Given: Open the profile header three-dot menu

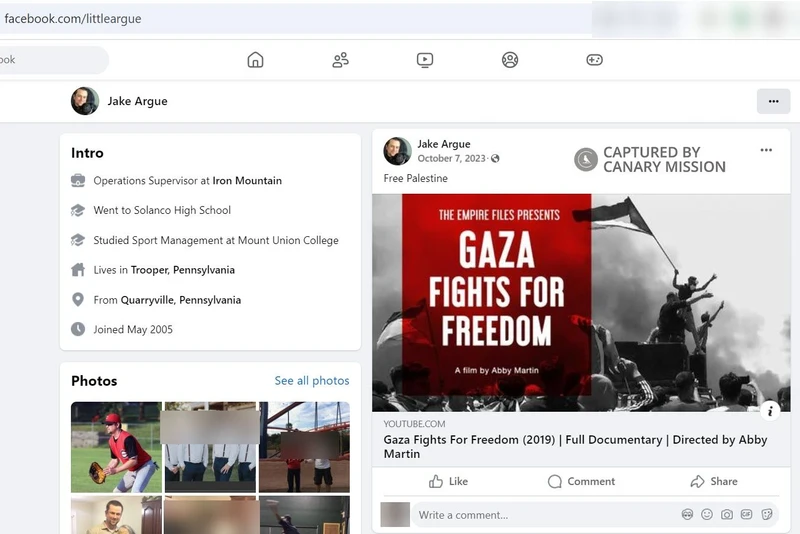Looking at the screenshot, I should (773, 101).
